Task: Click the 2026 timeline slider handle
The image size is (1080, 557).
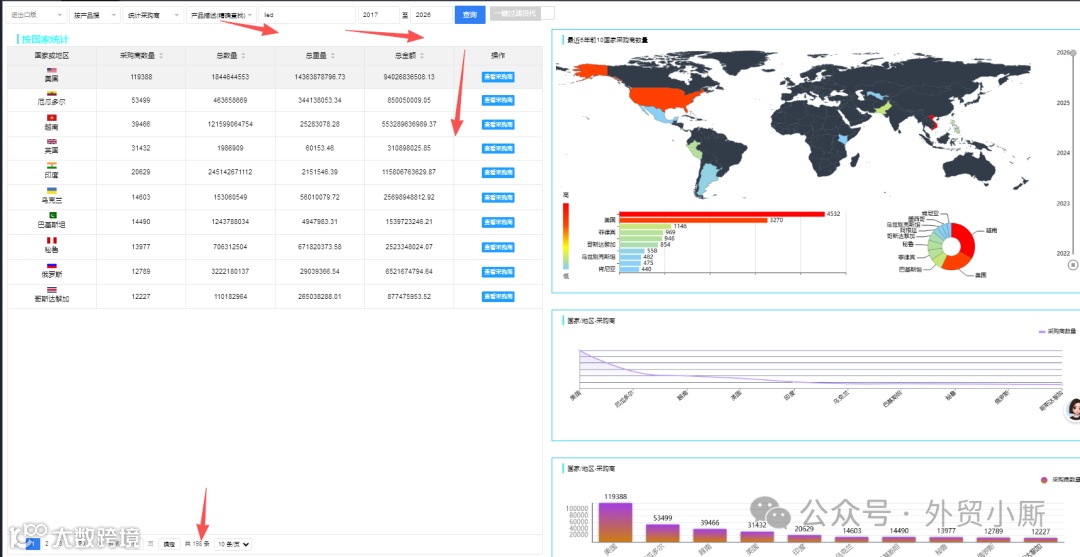Action: coord(1072,52)
